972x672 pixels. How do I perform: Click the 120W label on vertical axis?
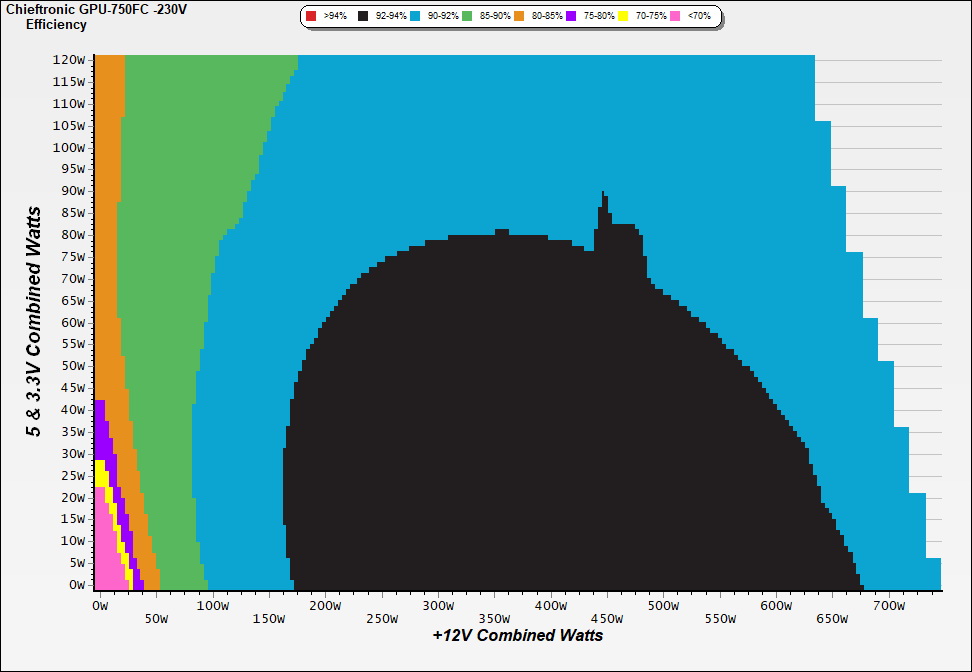(x=69, y=59)
